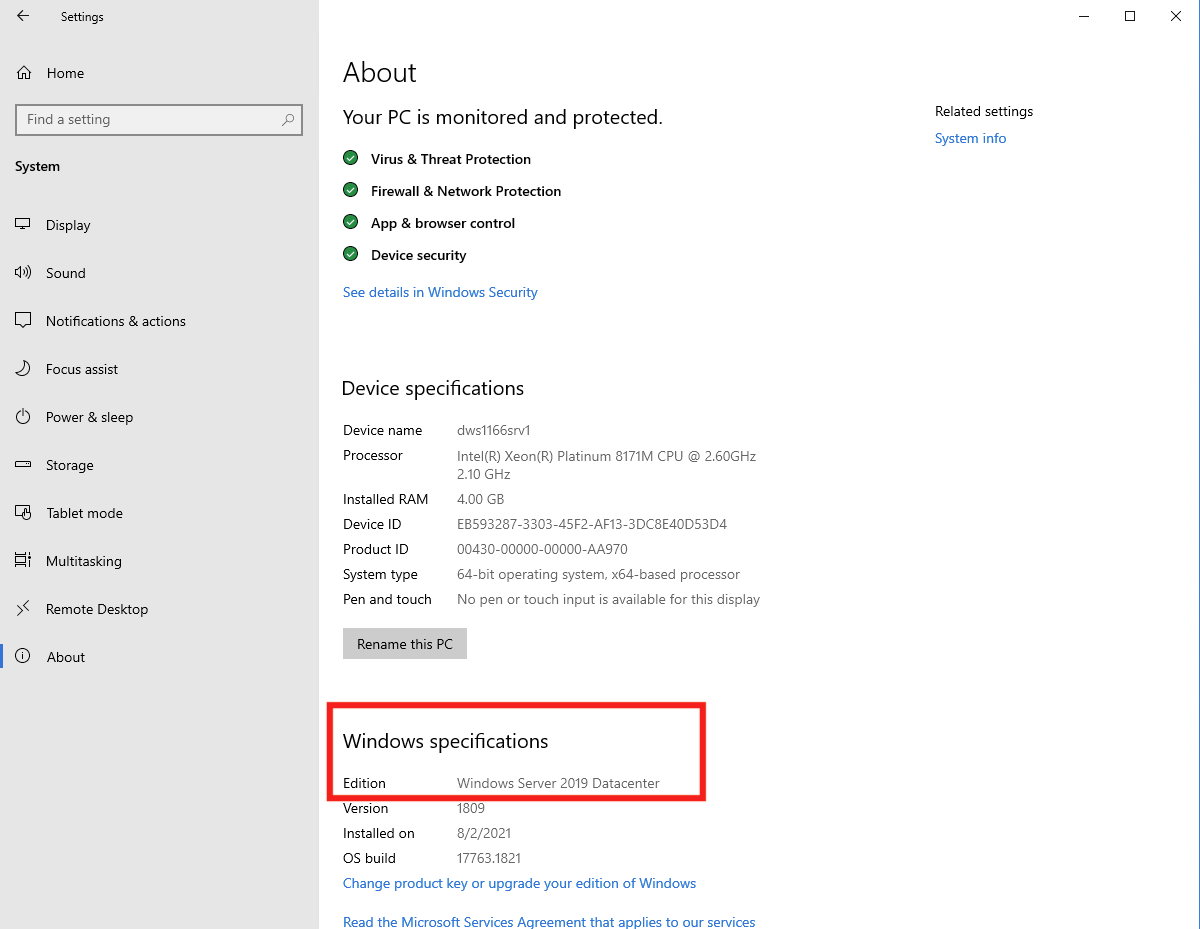Click the Installed on date 8/2/2021
The image size is (1200, 929).
[x=484, y=833]
